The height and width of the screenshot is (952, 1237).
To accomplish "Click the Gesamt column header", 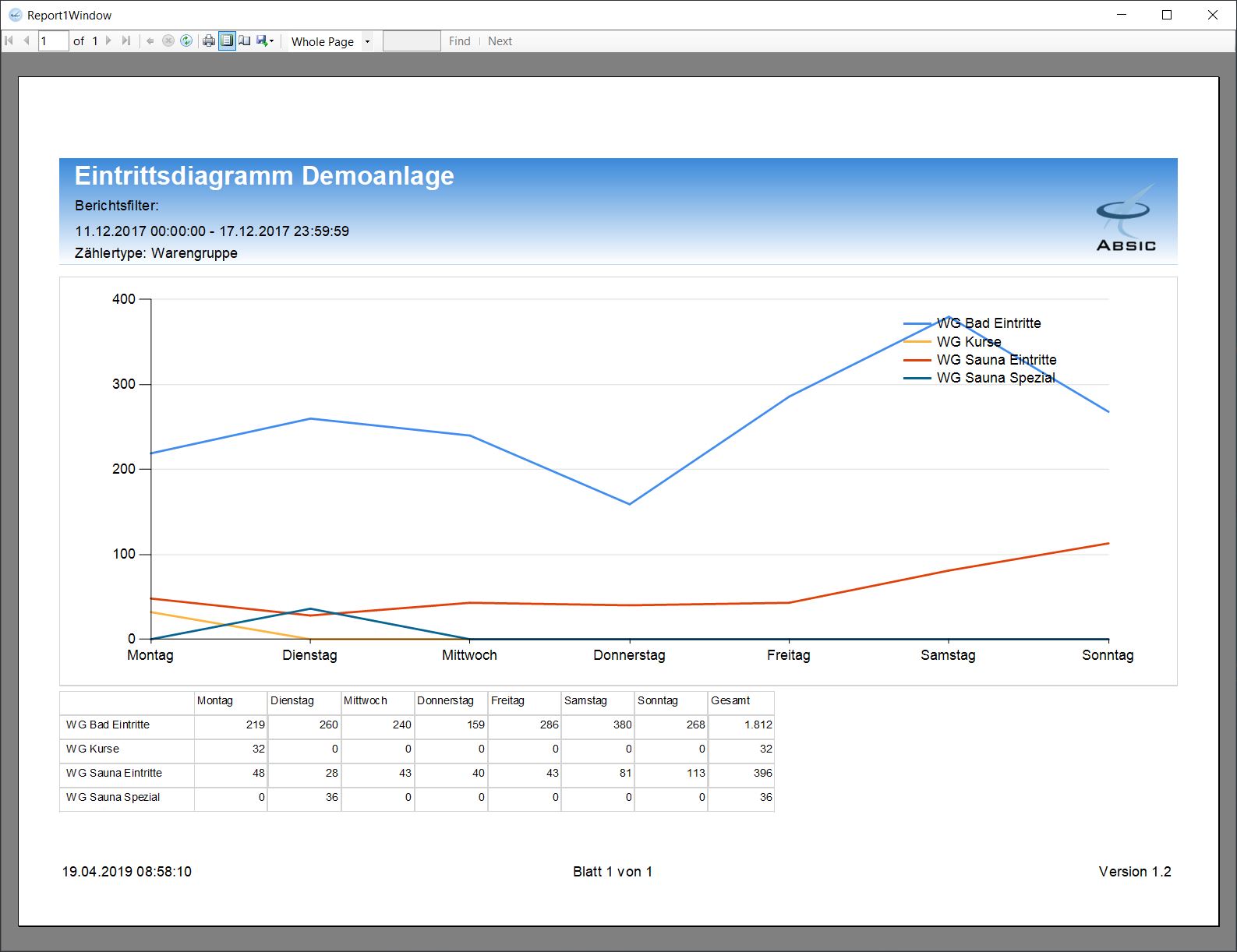I will tap(730, 700).
